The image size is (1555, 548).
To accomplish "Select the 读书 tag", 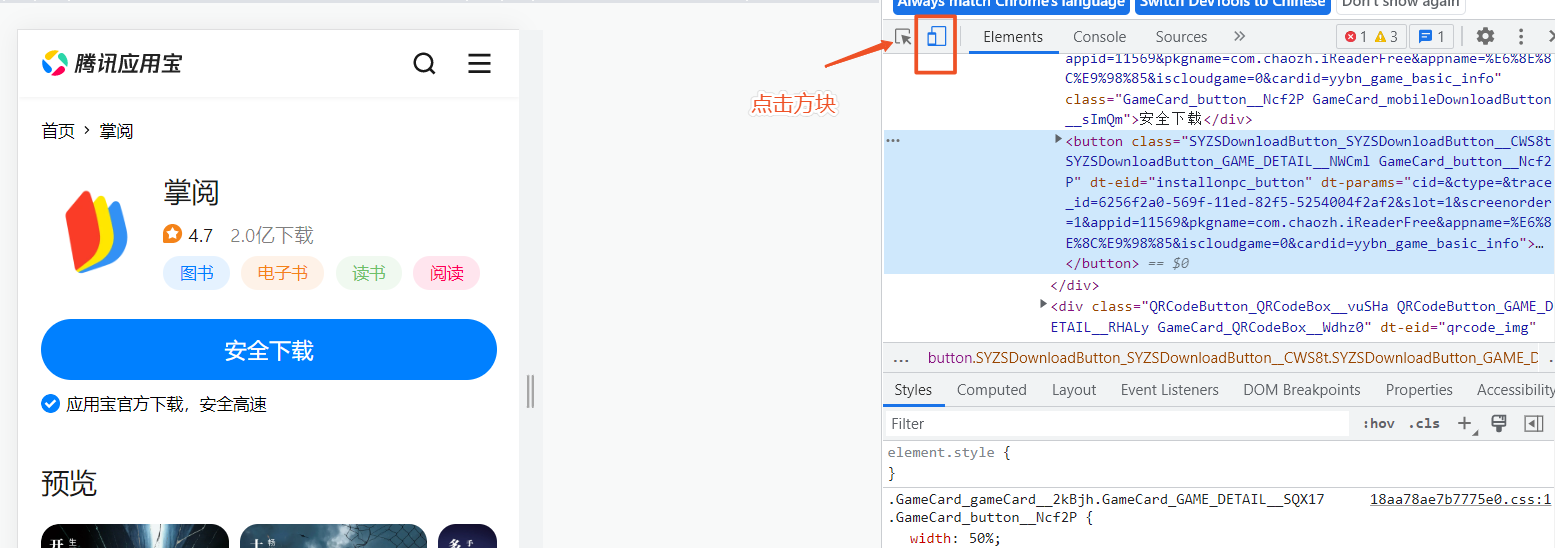I will click(368, 273).
